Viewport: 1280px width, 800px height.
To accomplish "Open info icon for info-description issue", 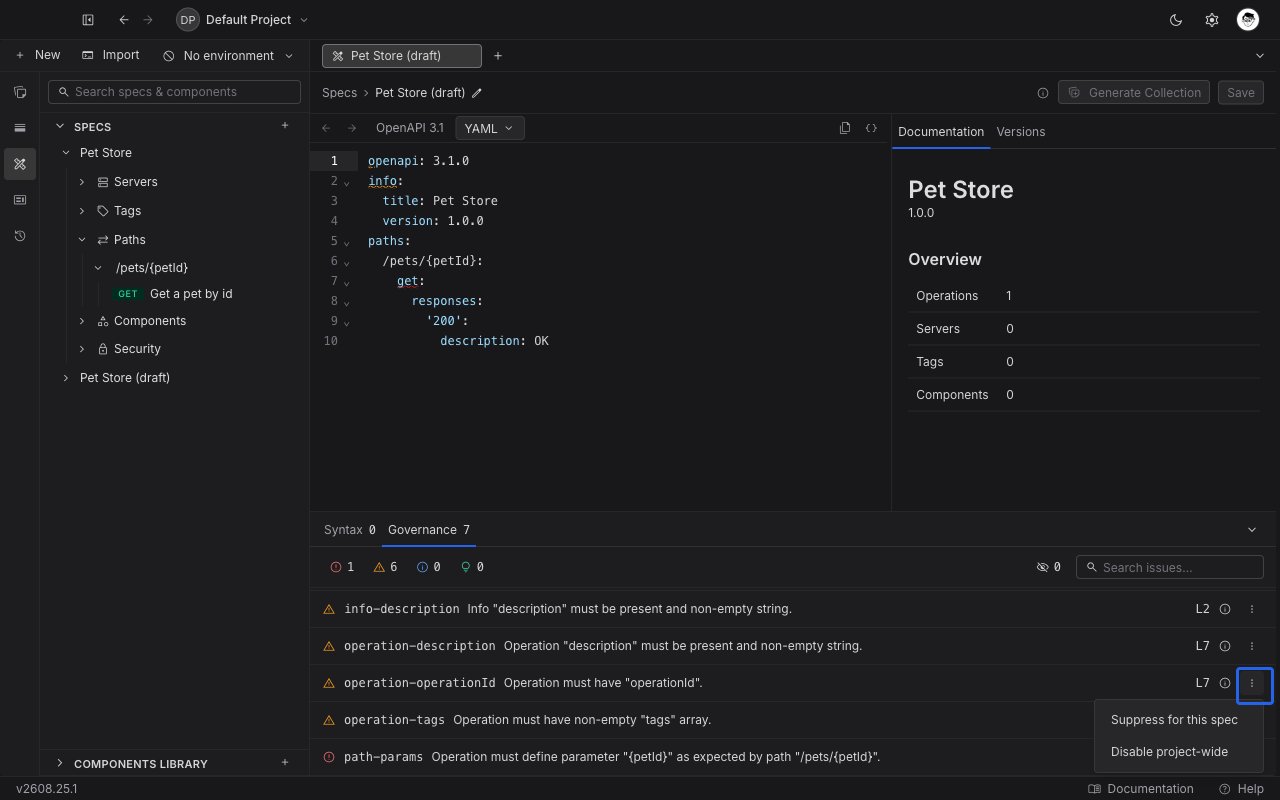I will coord(1225,609).
